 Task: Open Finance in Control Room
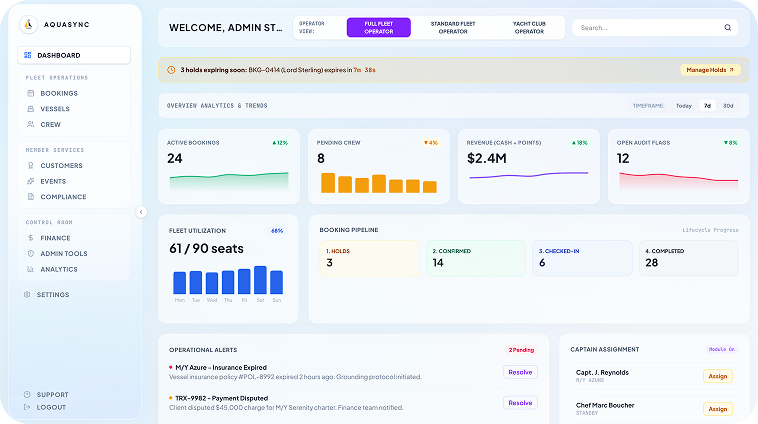74,238
